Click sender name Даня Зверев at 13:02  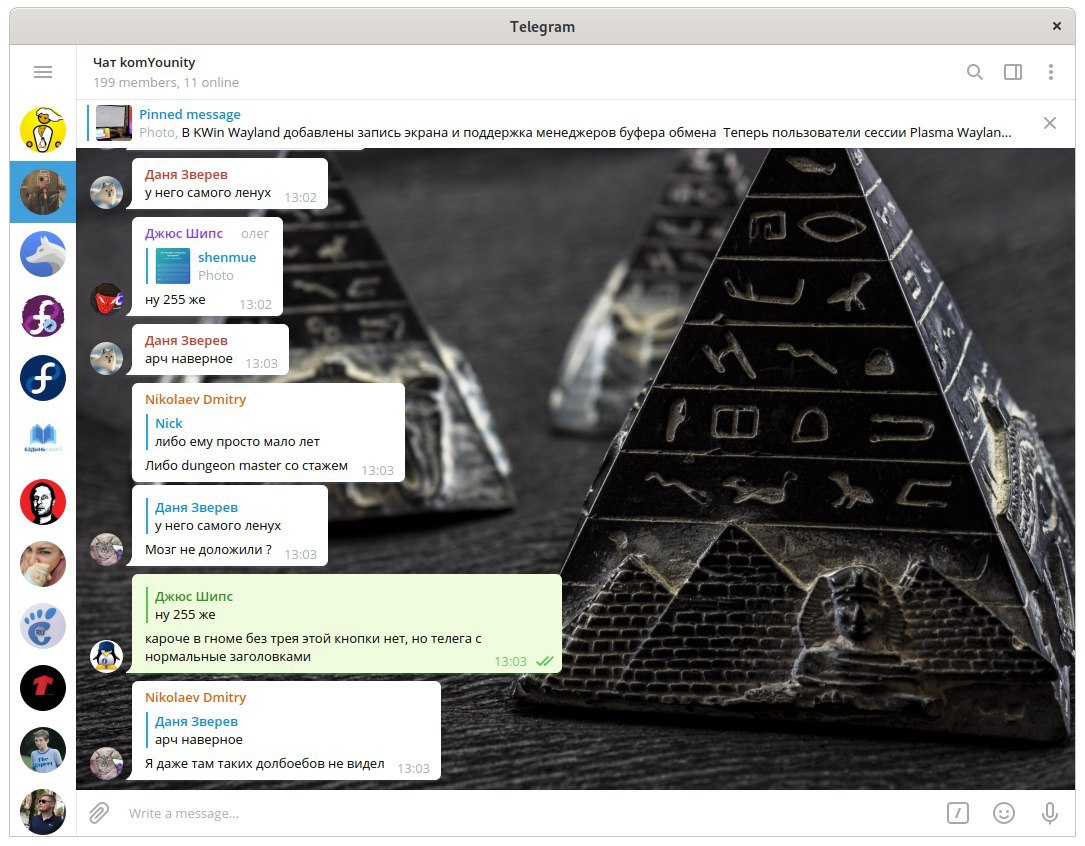(186, 174)
